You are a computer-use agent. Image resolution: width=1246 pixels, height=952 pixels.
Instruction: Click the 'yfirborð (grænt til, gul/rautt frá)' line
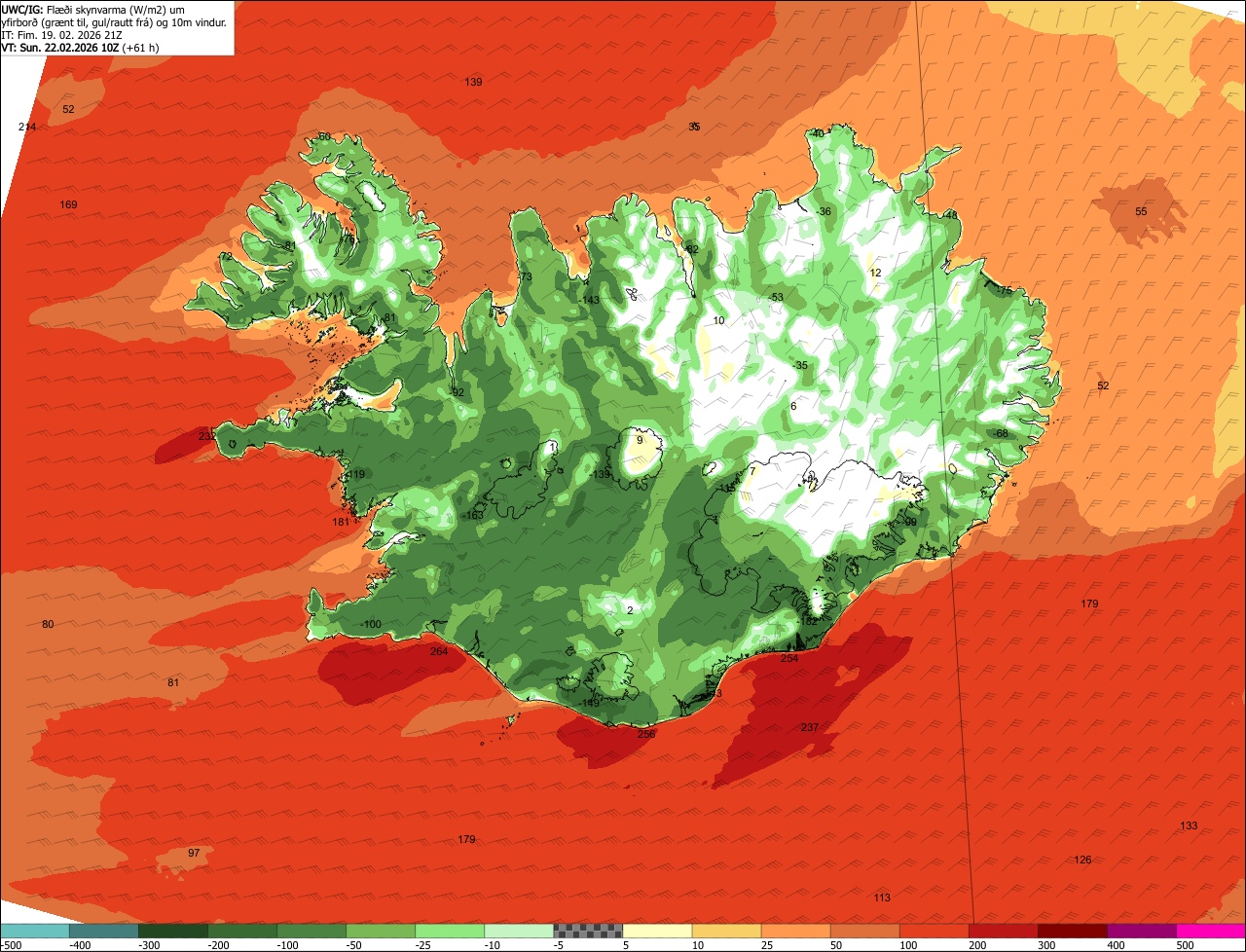[x=114, y=21]
